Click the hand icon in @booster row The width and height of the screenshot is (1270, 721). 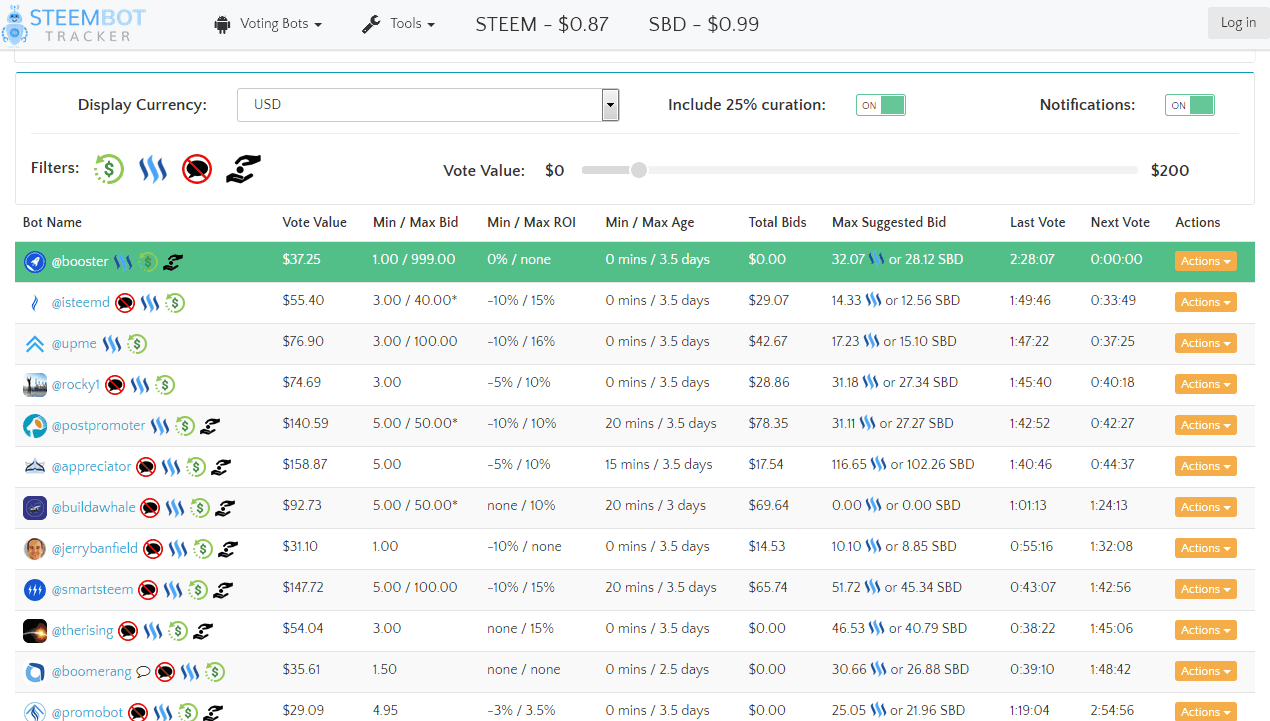(174, 262)
